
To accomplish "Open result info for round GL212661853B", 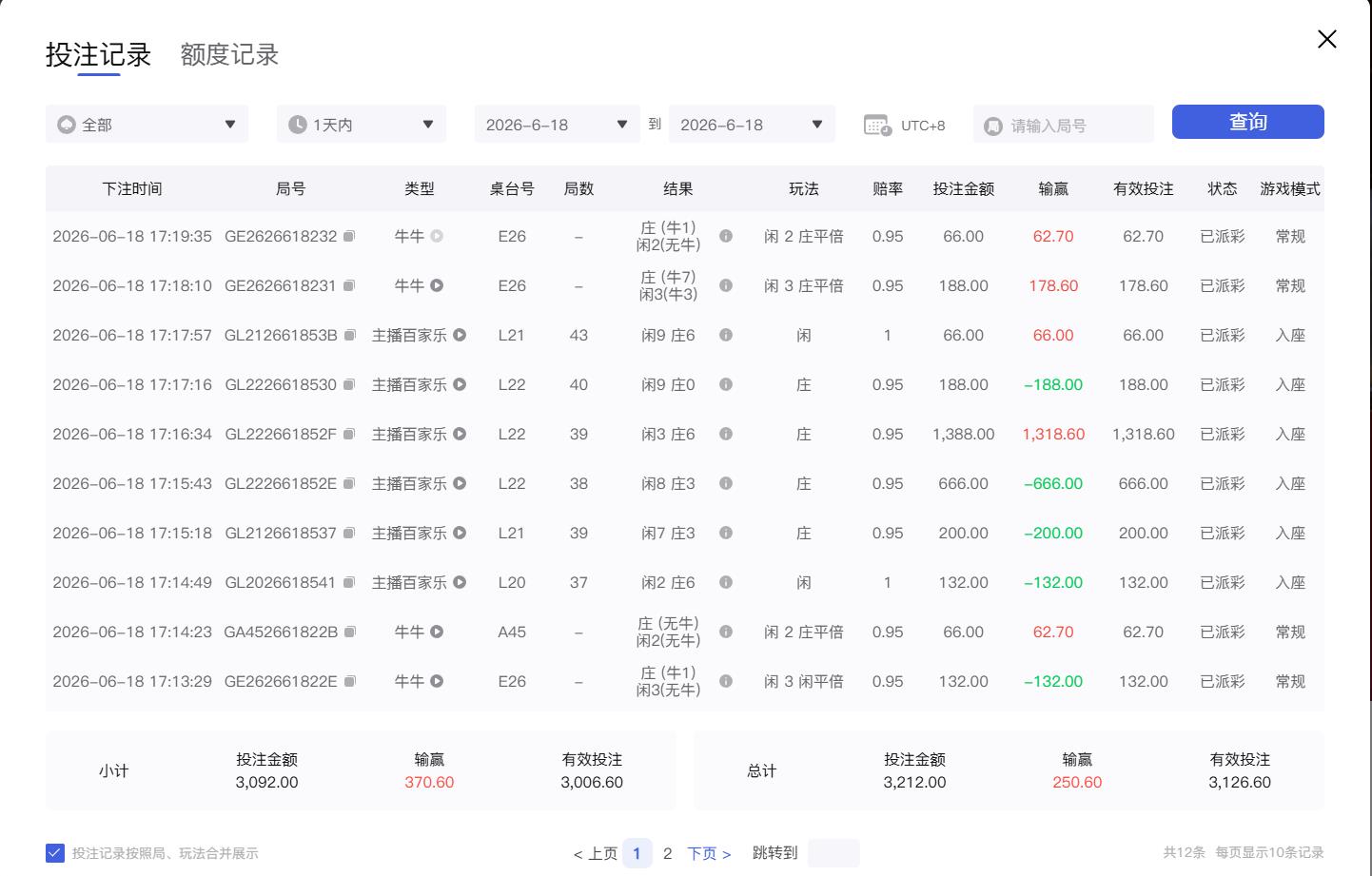I will pos(726,335).
